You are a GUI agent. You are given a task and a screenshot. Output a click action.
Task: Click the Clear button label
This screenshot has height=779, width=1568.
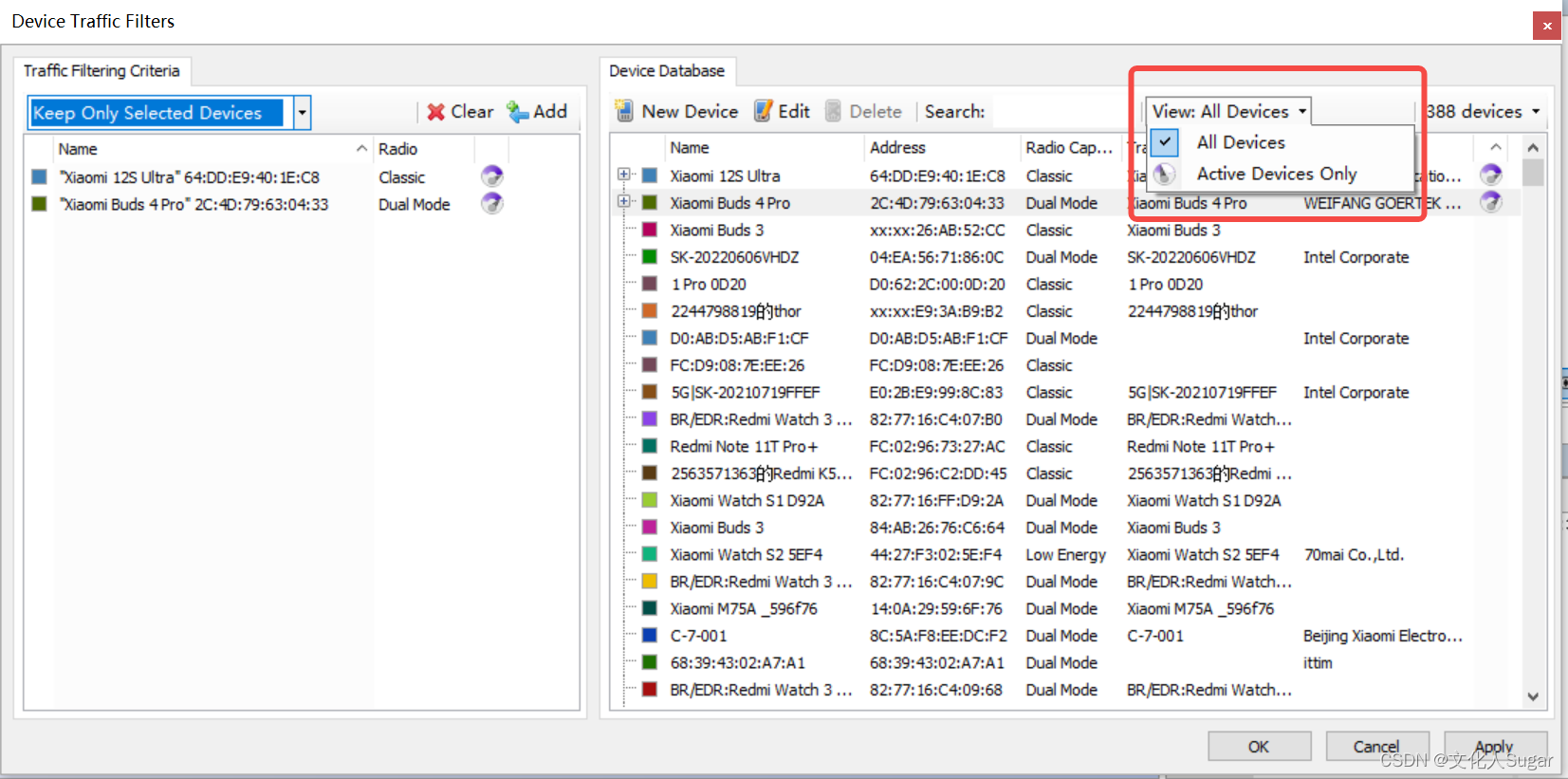[x=472, y=112]
